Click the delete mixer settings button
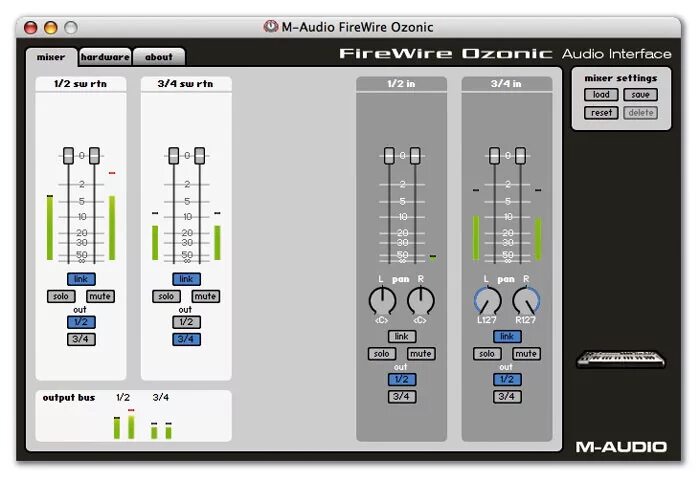Screen dimensions: 700x480 640,113
